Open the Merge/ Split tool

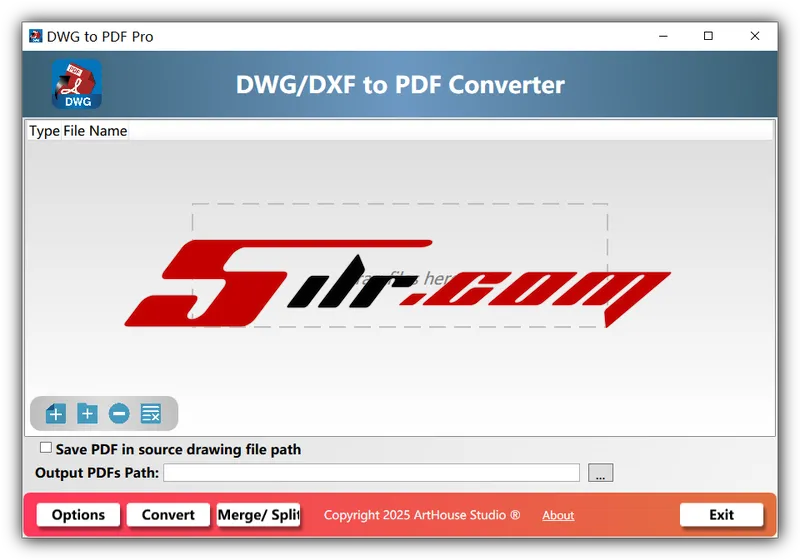[x=258, y=515]
